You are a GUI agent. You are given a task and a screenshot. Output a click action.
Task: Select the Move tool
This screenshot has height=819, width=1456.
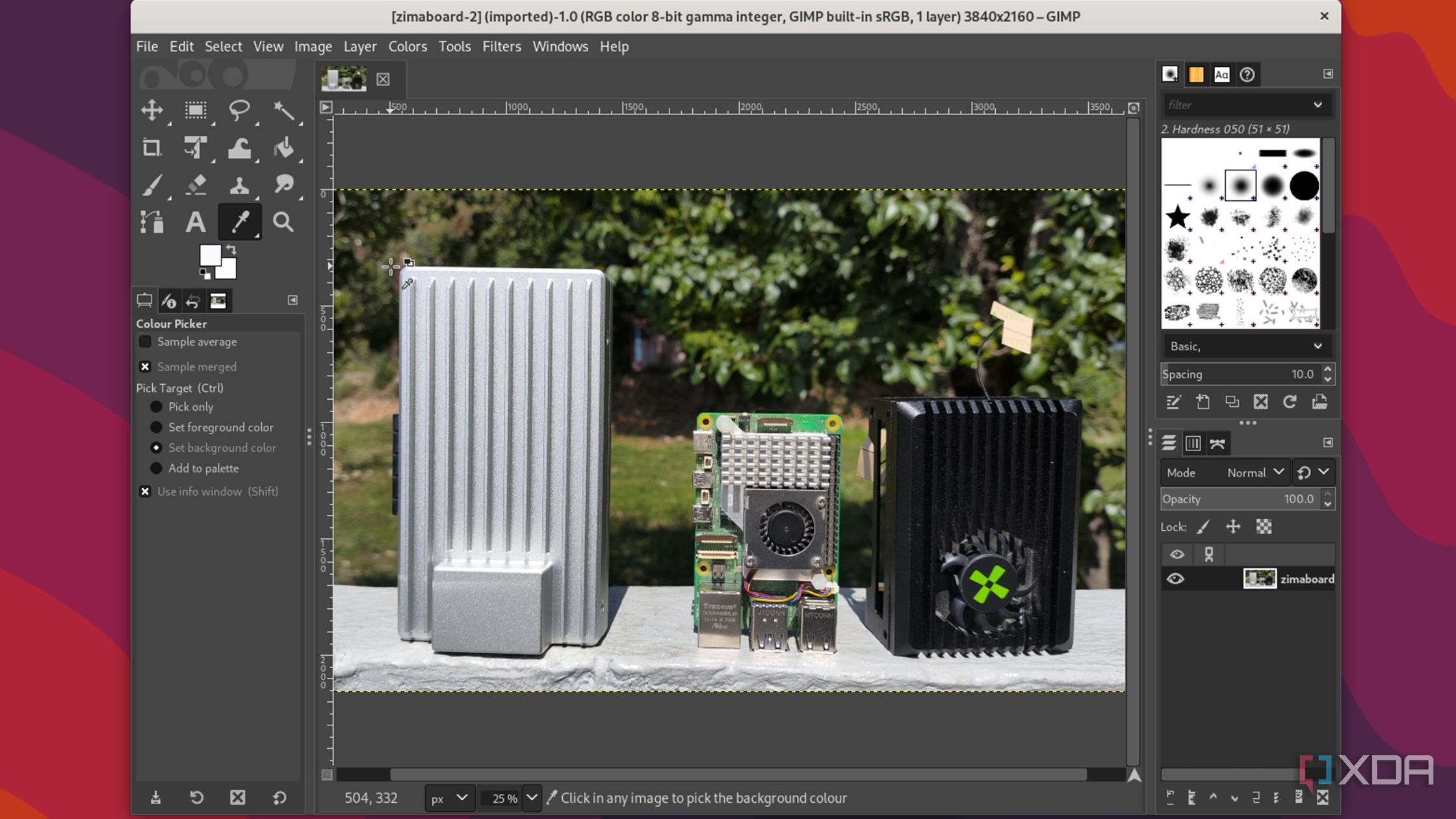coord(152,110)
